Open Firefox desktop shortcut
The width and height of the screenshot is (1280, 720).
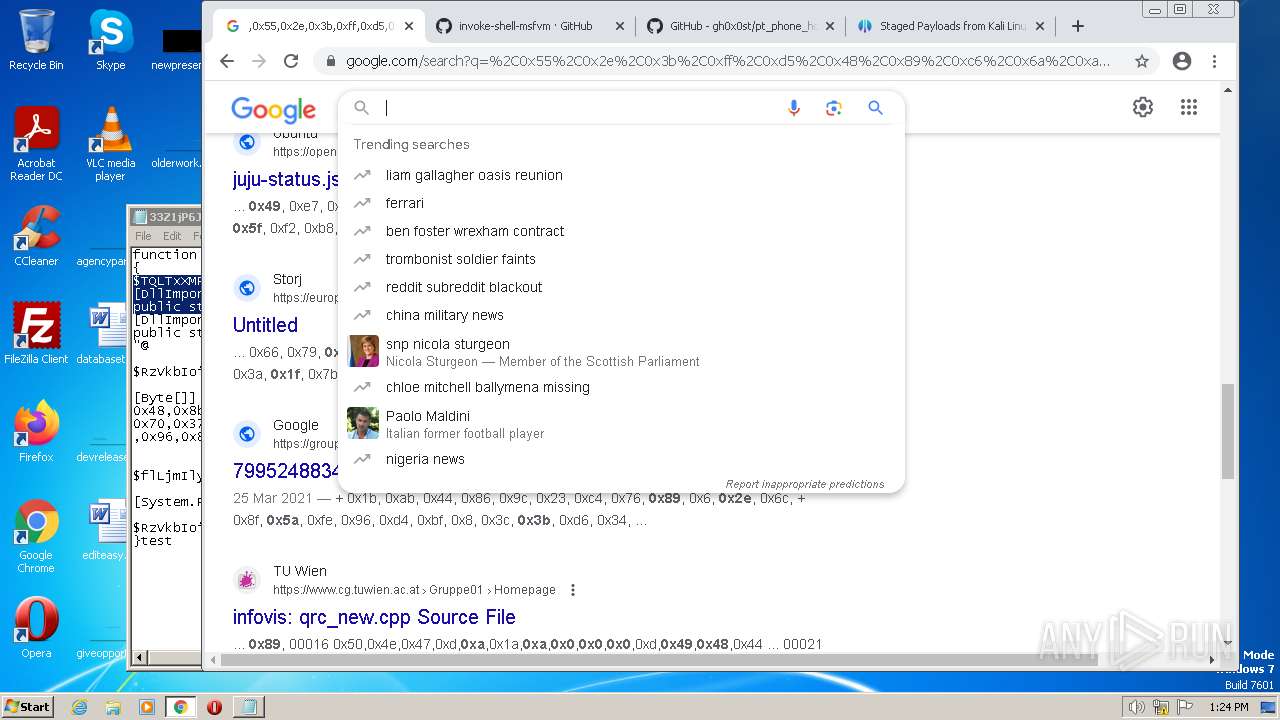point(36,432)
